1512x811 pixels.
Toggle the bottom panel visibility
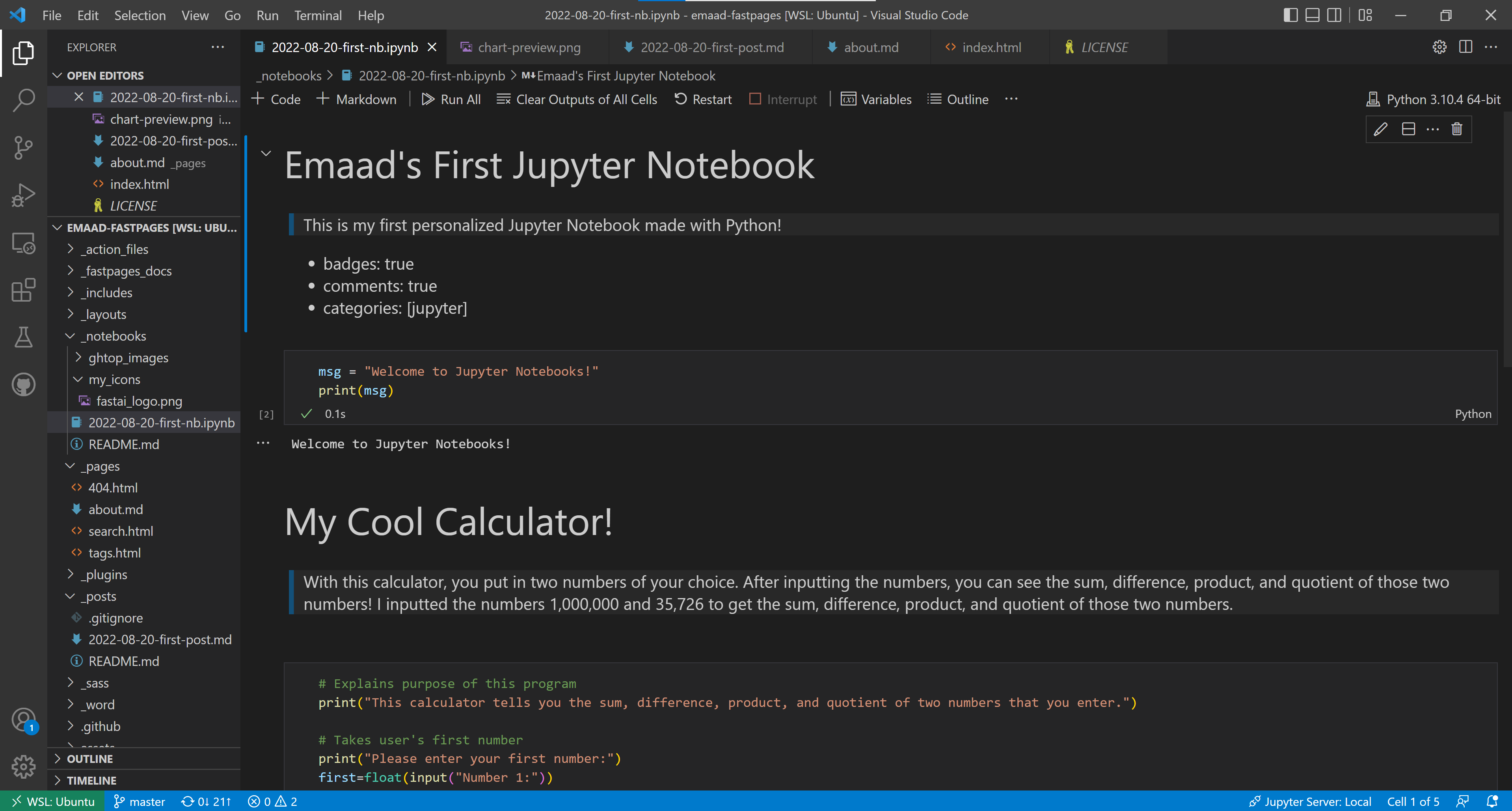1313,15
